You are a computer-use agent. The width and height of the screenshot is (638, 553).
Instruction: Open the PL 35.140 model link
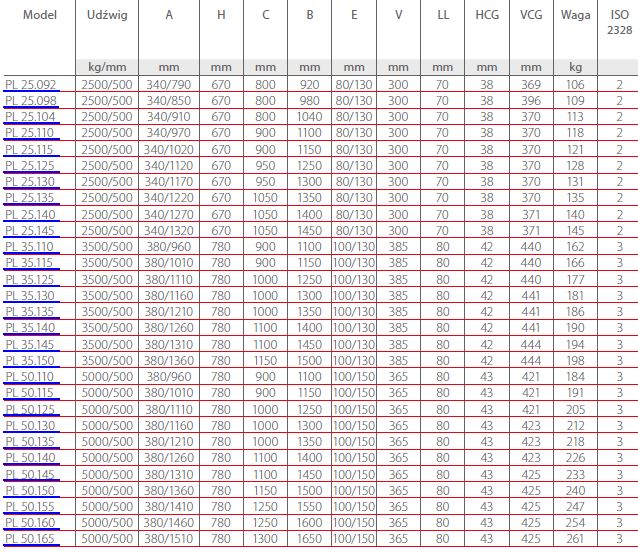30,328
